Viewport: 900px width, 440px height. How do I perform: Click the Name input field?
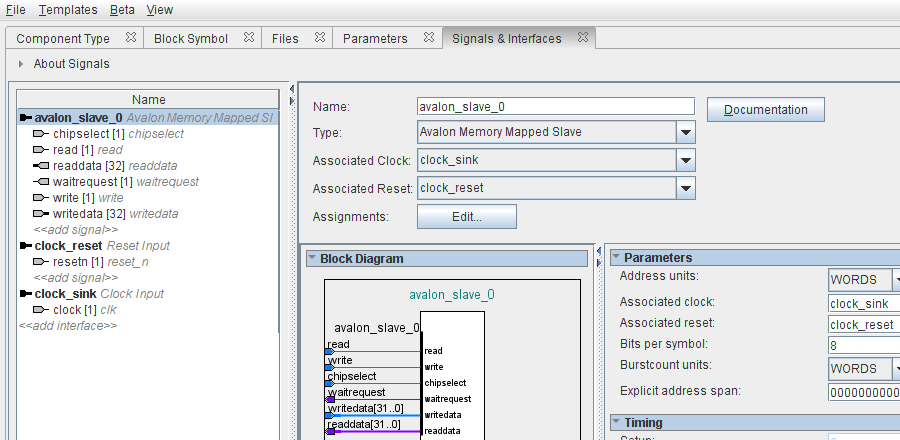pos(556,107)
